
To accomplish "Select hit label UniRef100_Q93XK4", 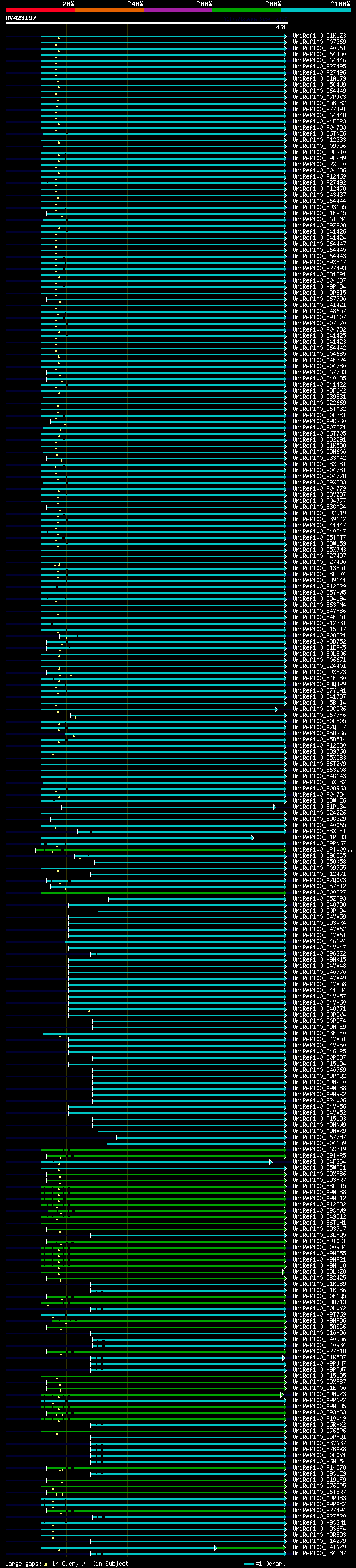I will tap(319, 923).
